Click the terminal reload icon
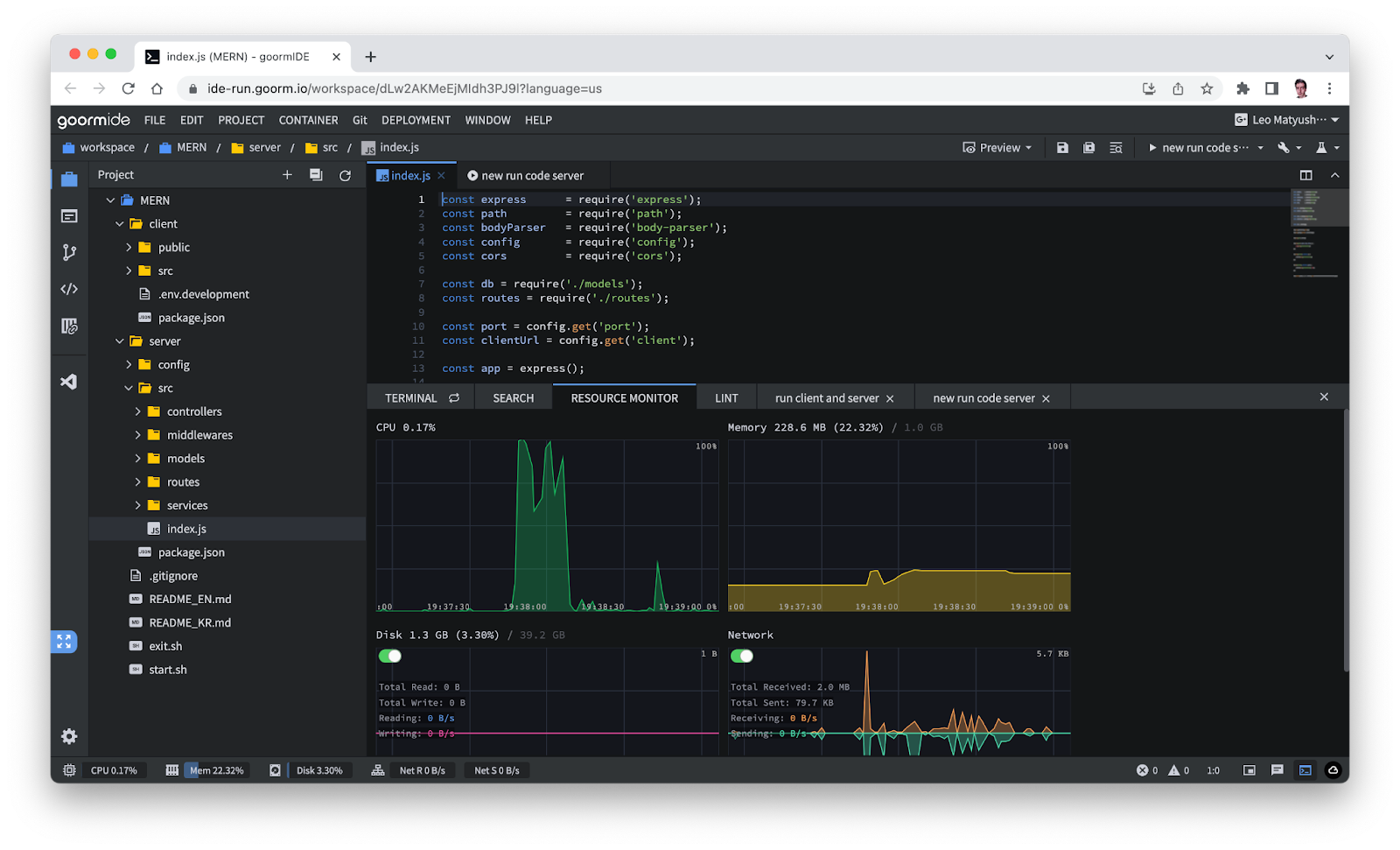Viewport: 1400px width, 850px height. (x=454, y=398)
